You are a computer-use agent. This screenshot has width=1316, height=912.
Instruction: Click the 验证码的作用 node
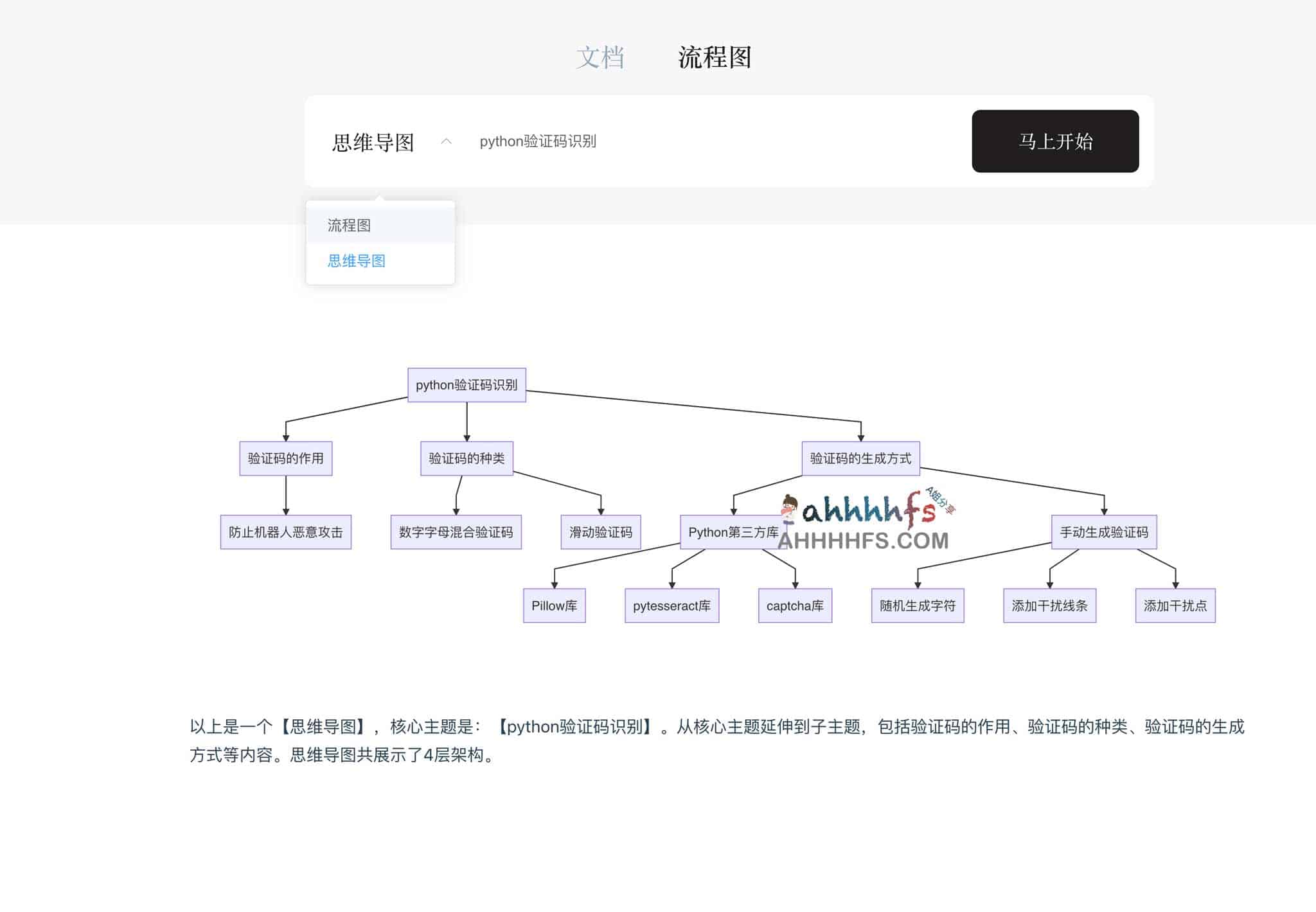[x=285, y=458]
